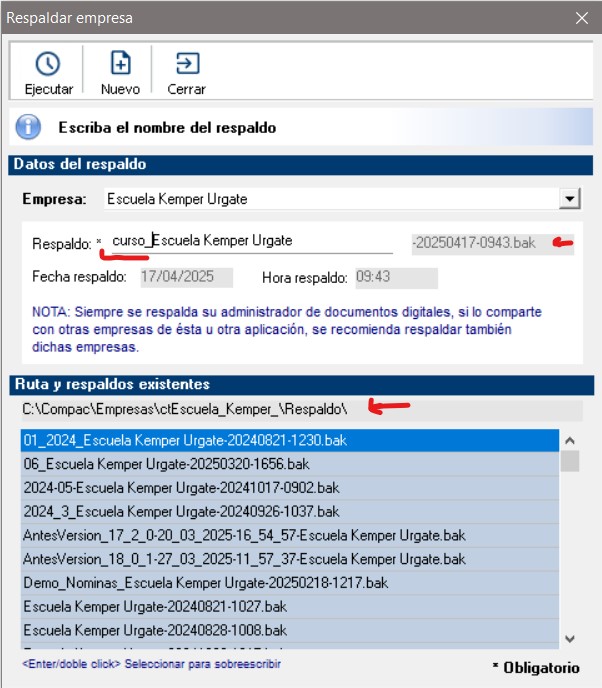The height and width of the screenshot is (688, 602).
Task: Select Escuela Kemper Urgate-20240828-1008.bak backup
Action: (155, 630)
